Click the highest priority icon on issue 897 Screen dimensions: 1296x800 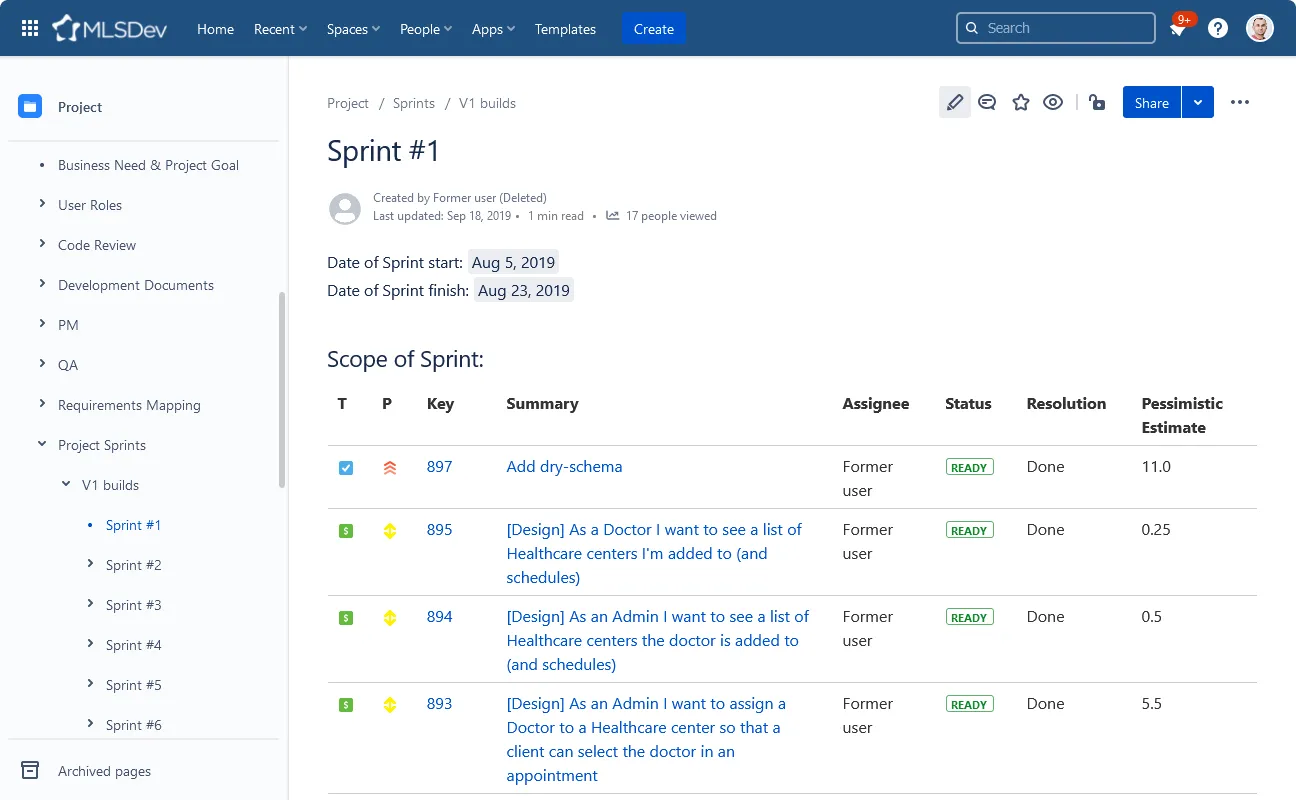389,467
